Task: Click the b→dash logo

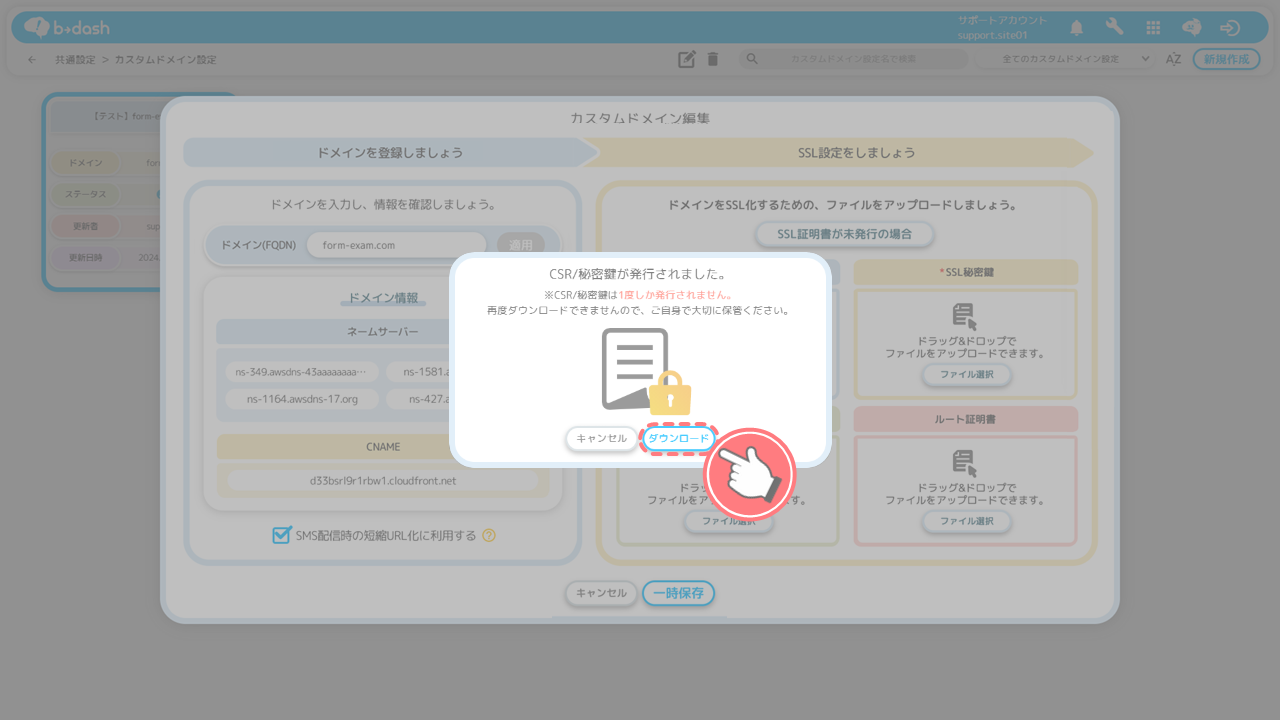Action: pos(67,27)
